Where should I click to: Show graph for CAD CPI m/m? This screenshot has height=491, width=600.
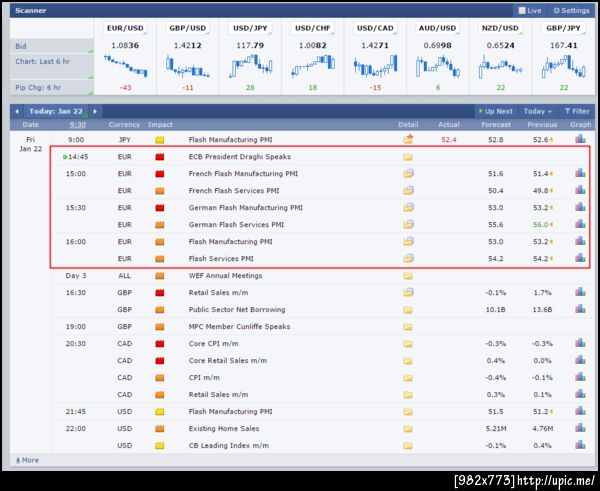pos(580,377)
